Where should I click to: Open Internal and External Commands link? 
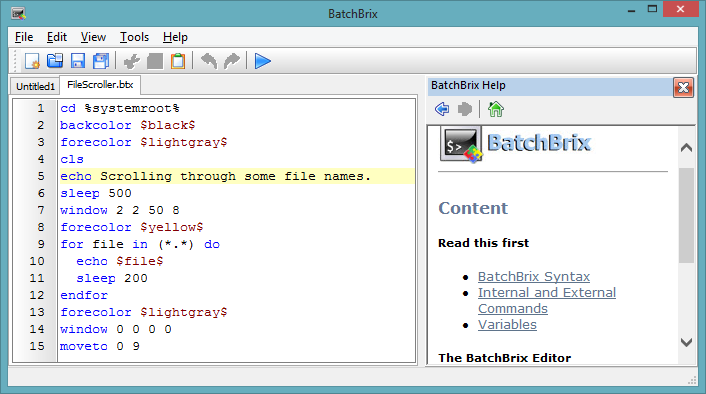click(x=547, y=300)
